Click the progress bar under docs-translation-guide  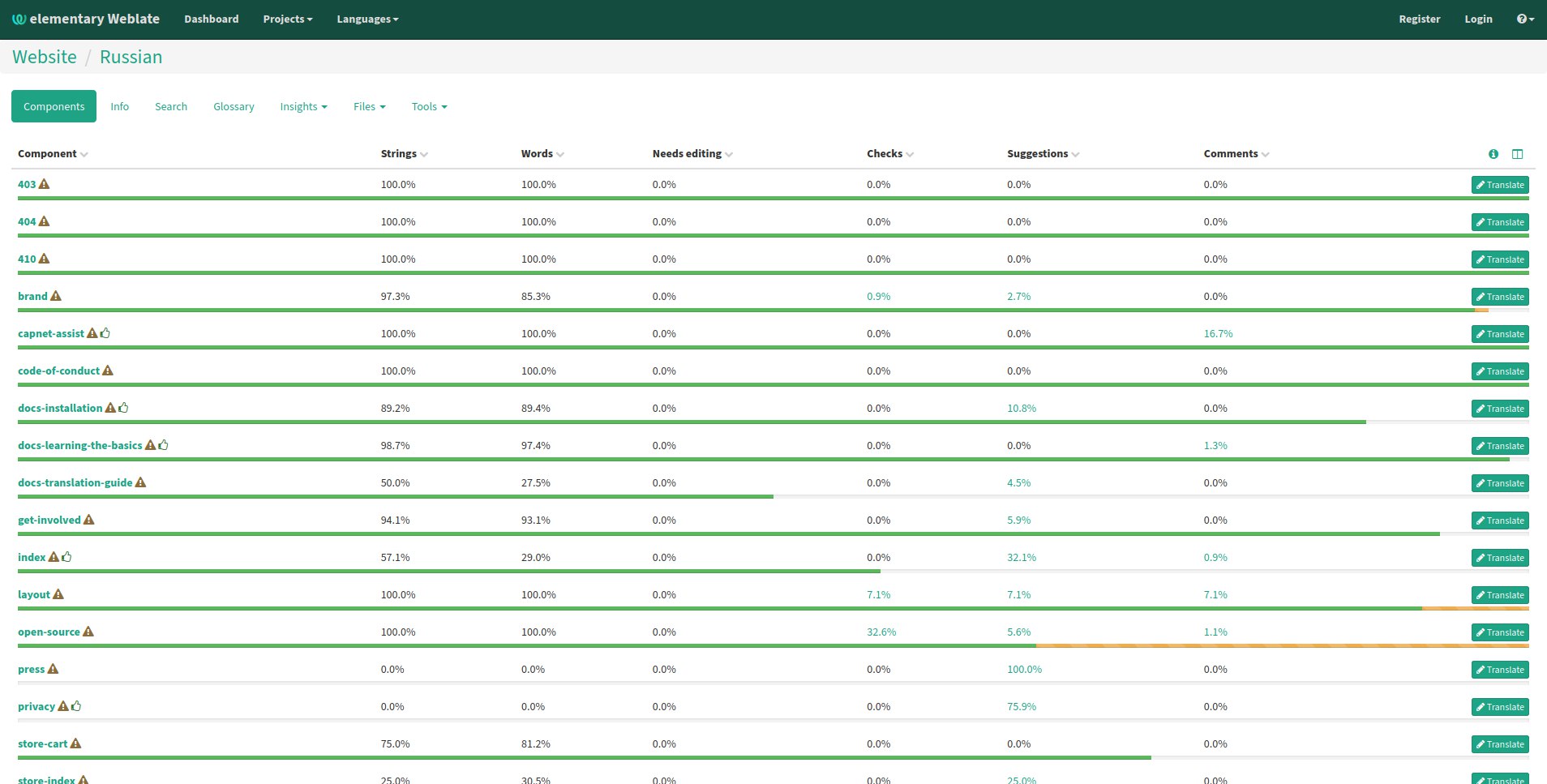773,496
